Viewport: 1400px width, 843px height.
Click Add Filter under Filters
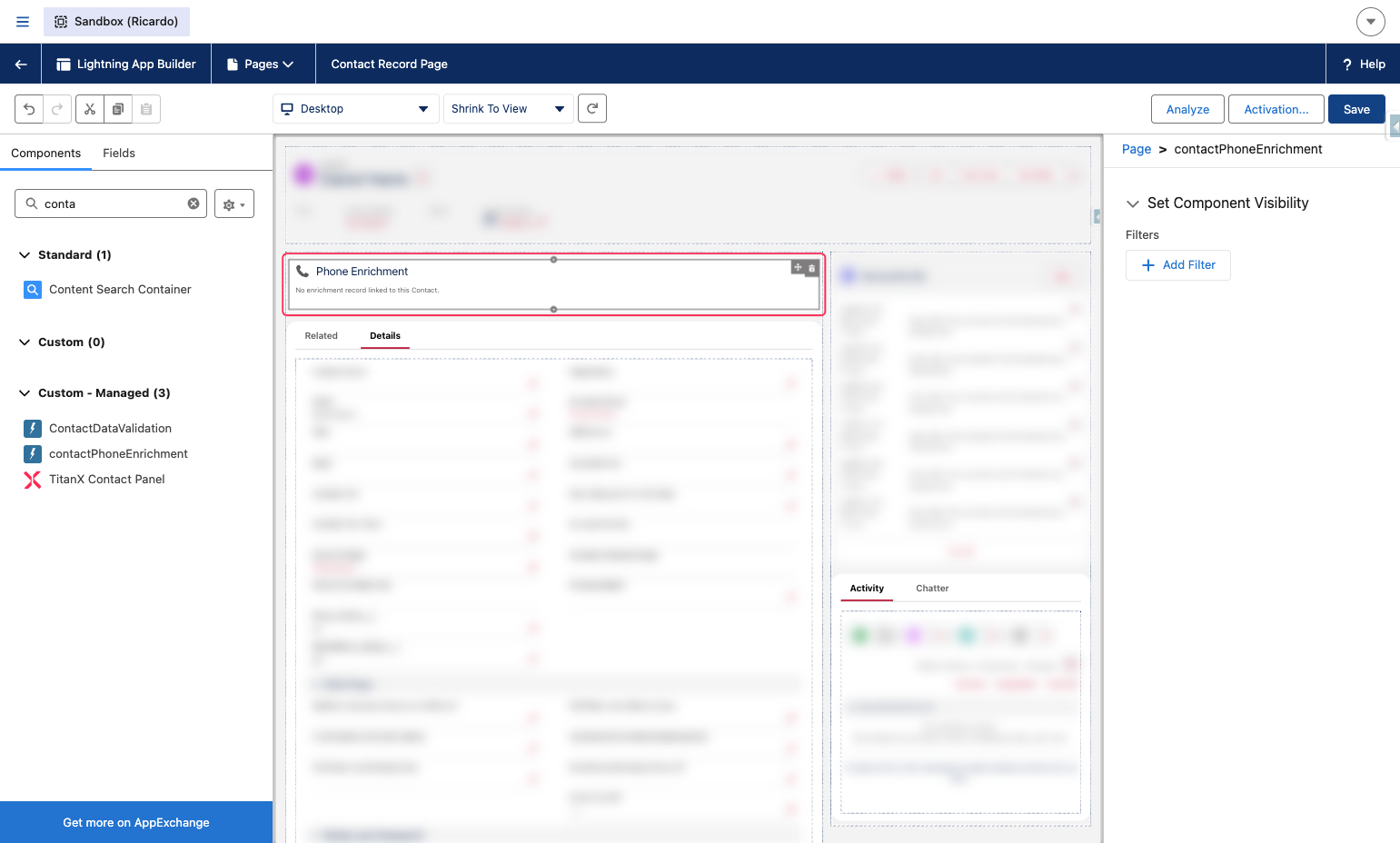point(1178,265)
